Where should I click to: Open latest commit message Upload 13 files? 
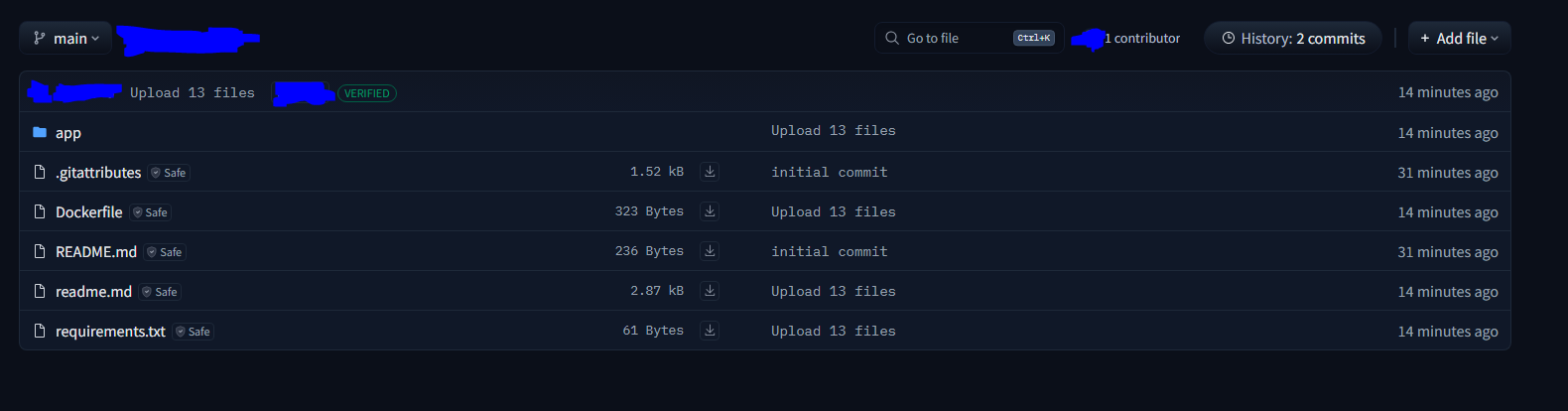(193, 92)
